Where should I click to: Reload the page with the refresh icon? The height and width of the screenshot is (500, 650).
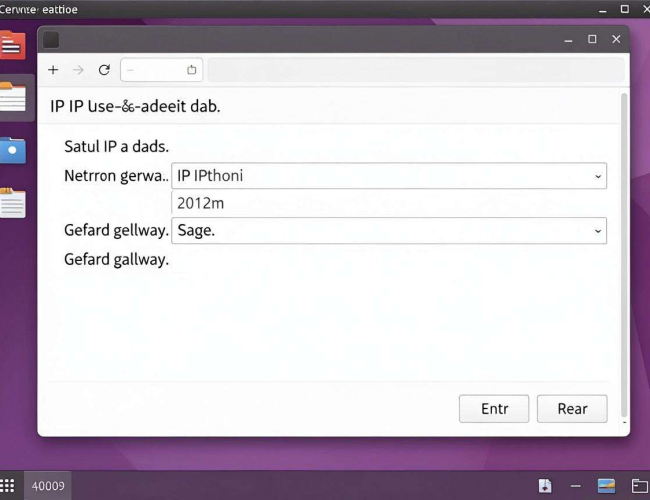click(104, 70)
